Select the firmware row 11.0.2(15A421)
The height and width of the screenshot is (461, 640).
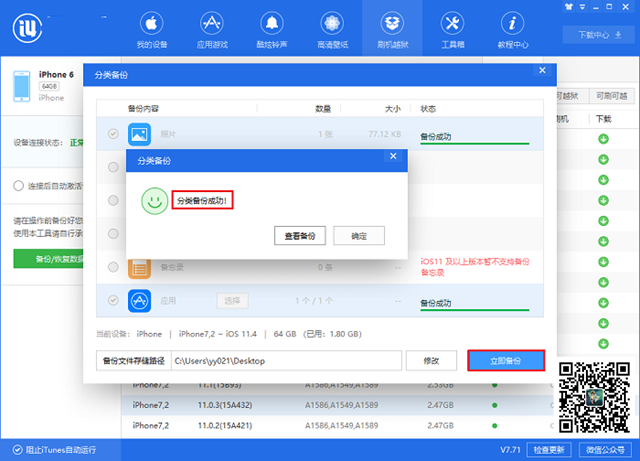pos(337,425)
